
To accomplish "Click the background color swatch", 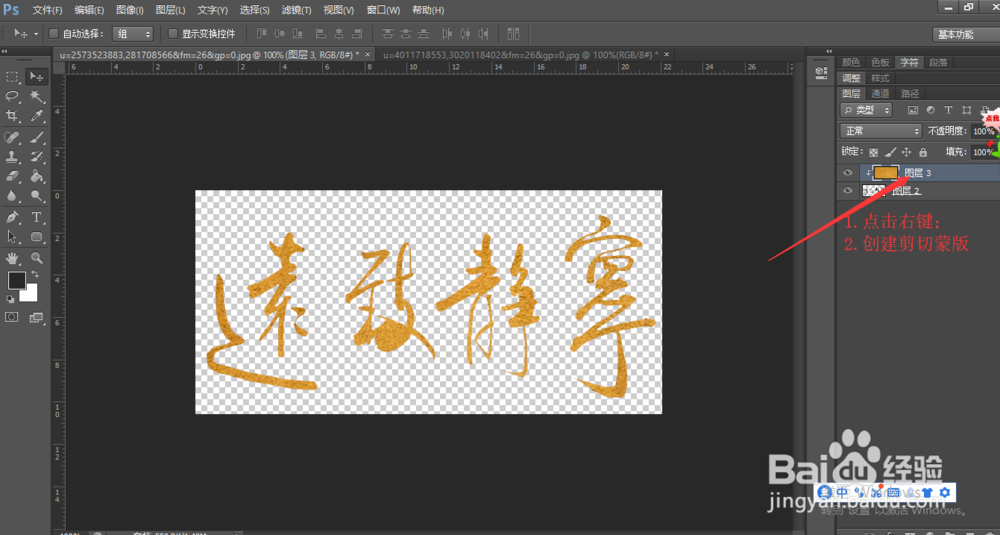I will pos(31,295).
